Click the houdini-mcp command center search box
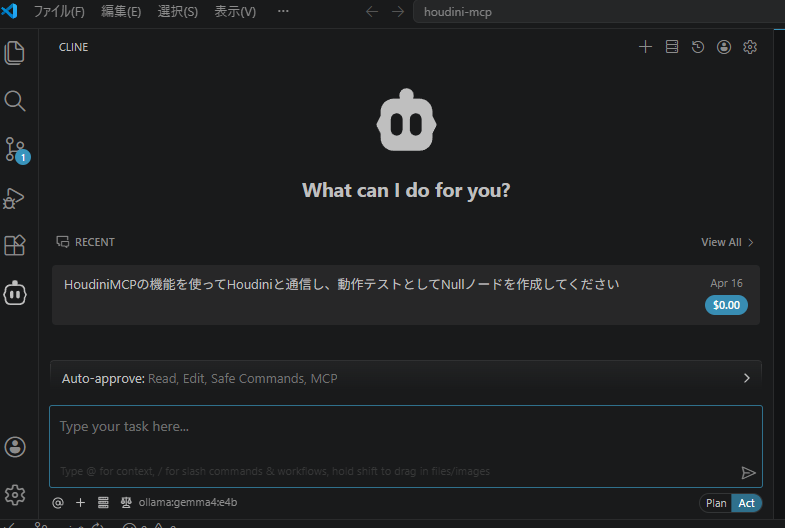785x528 pixels. coord(599,12)
